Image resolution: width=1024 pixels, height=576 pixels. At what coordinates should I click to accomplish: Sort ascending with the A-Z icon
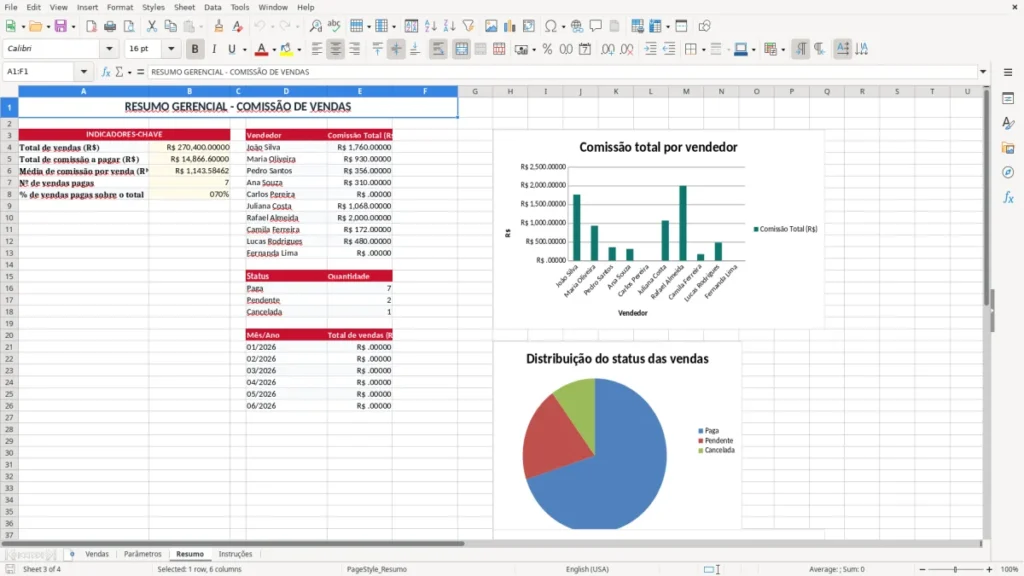click(x=430, y=26)
